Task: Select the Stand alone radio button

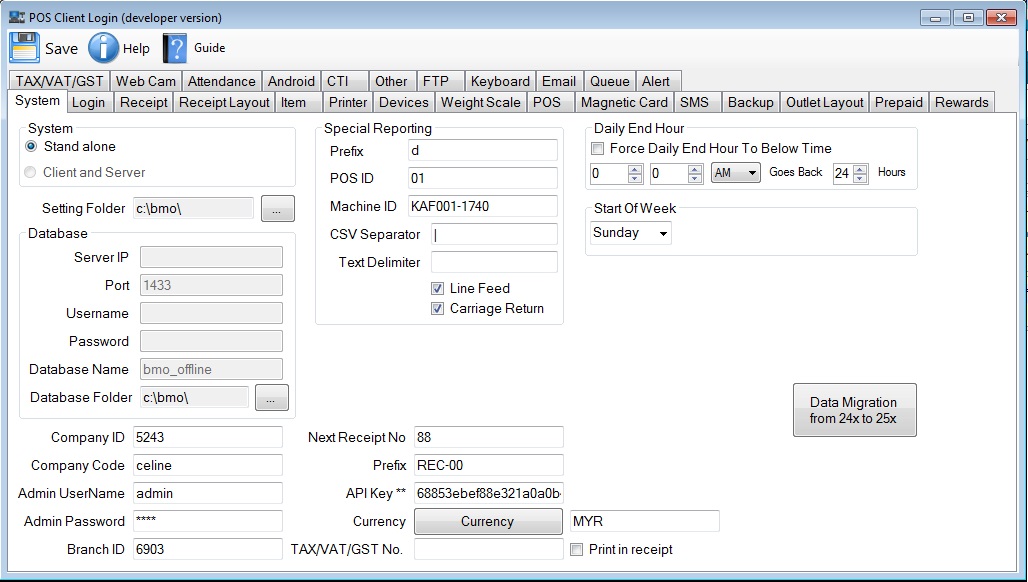Action: point(31,146)
